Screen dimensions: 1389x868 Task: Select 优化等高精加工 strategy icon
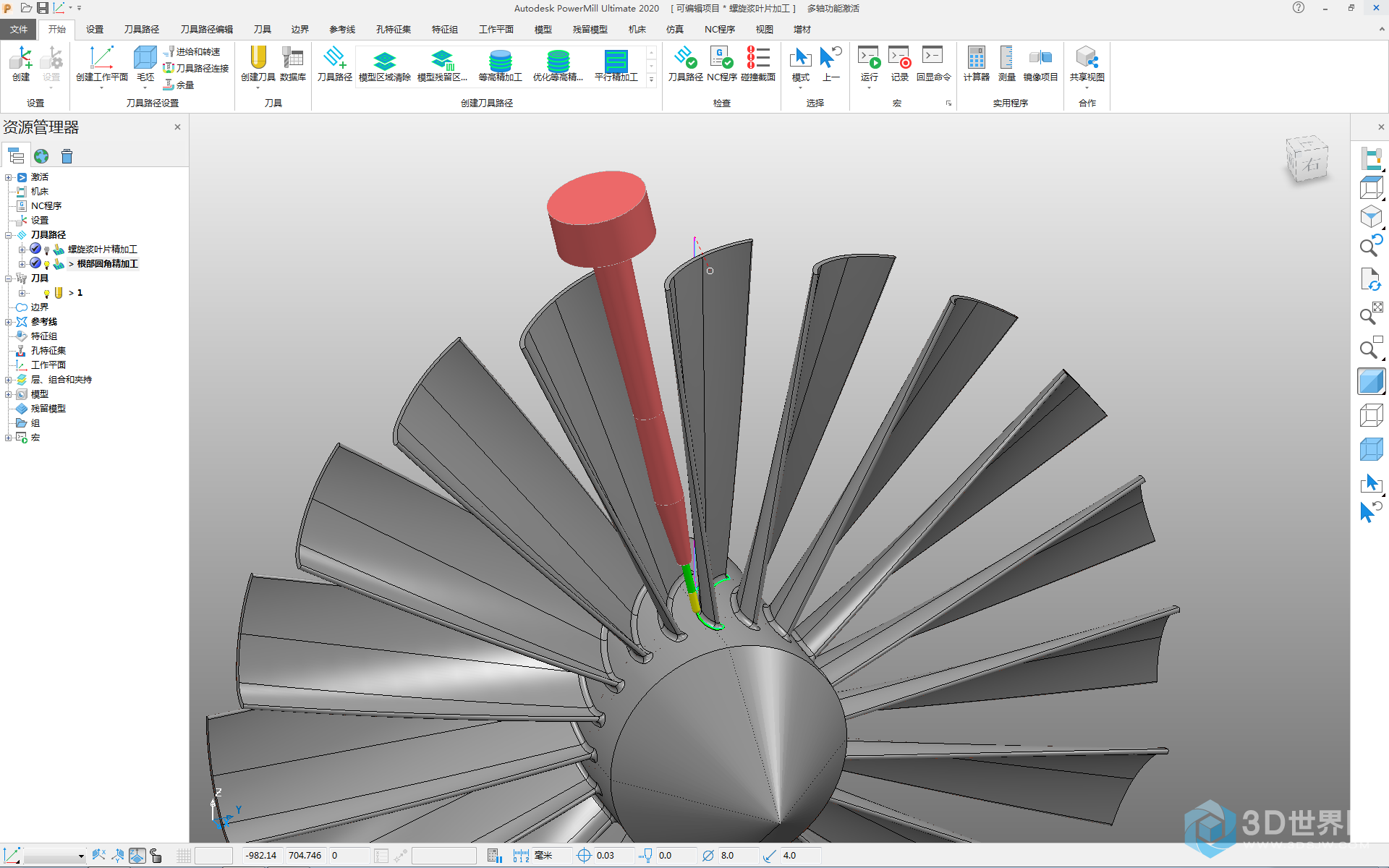[x=558, y=60]
